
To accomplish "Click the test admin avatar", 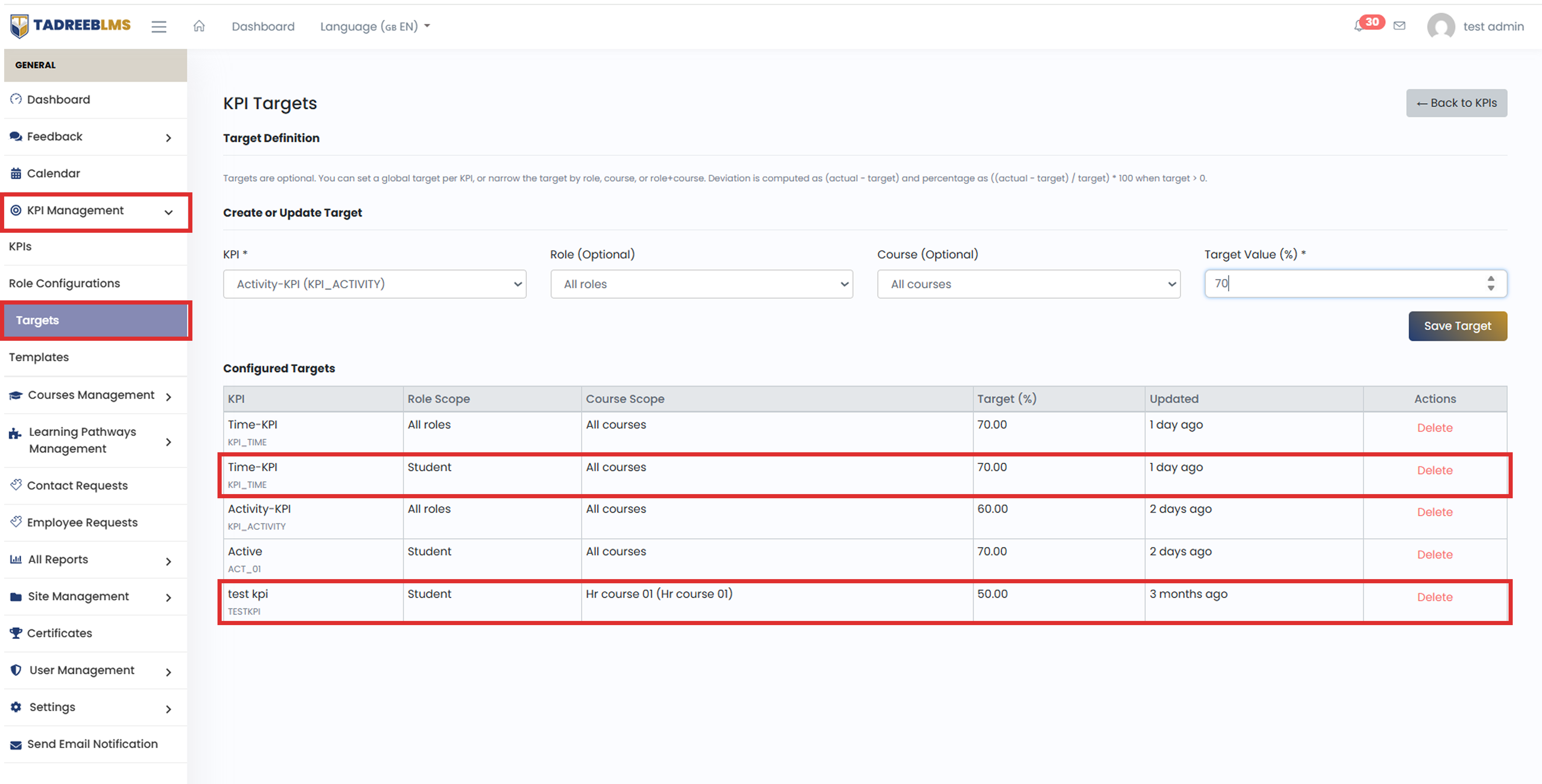I will 1440,26.
